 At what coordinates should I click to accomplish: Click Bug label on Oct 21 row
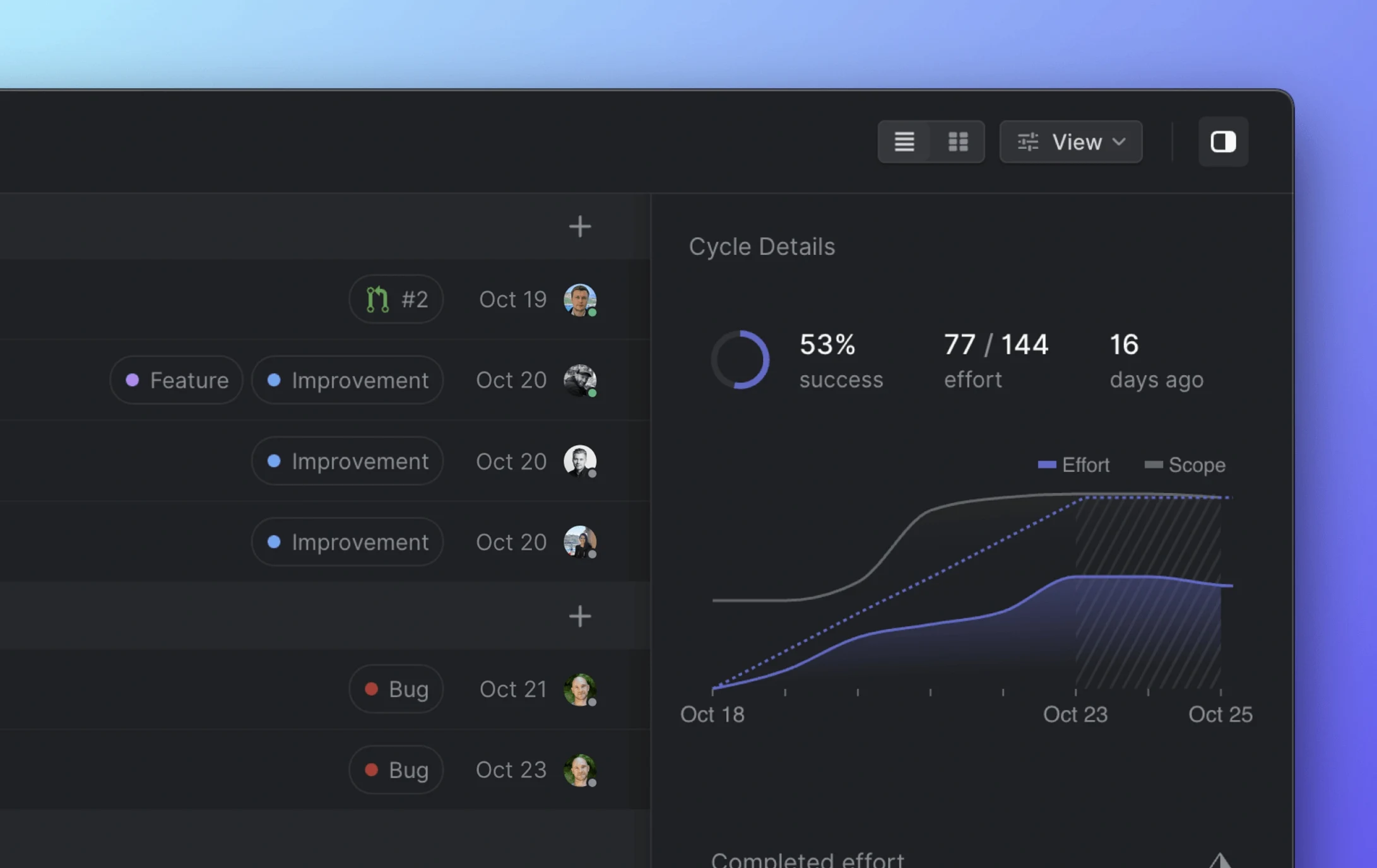click(396, 689)
